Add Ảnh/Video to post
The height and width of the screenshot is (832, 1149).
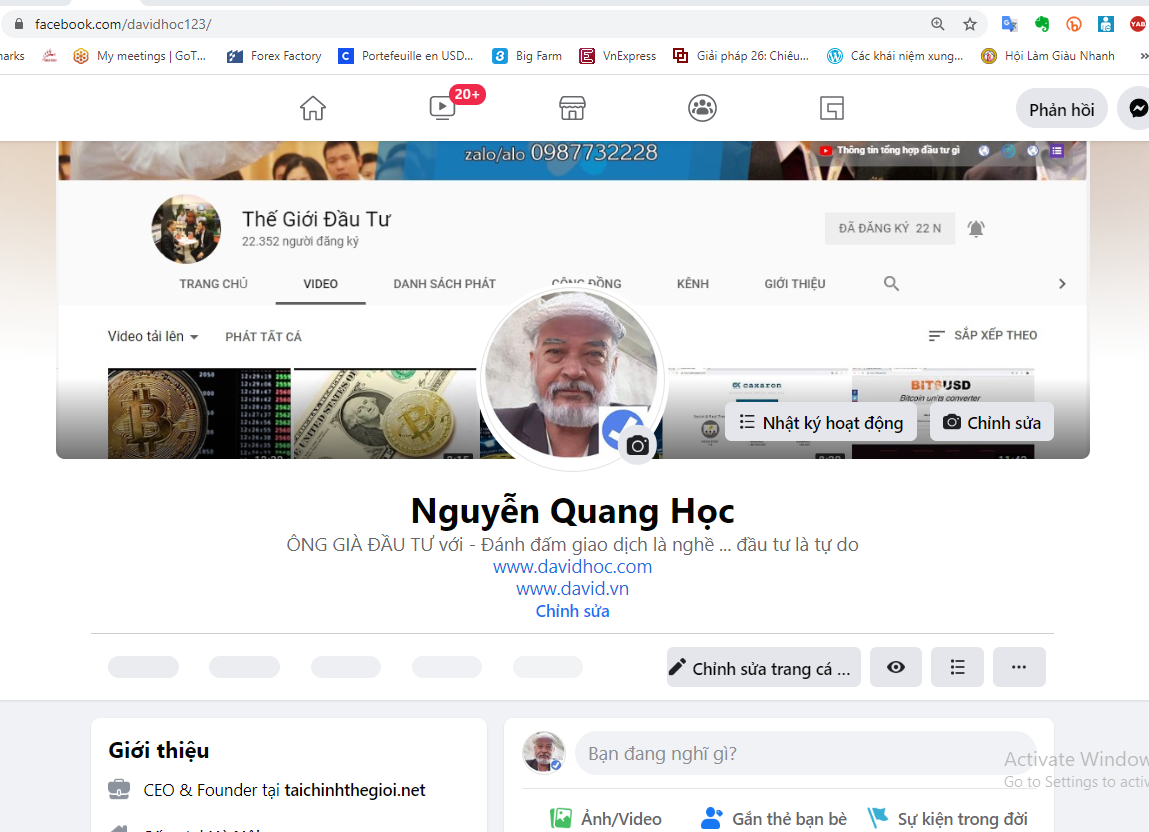click(605, 819)
